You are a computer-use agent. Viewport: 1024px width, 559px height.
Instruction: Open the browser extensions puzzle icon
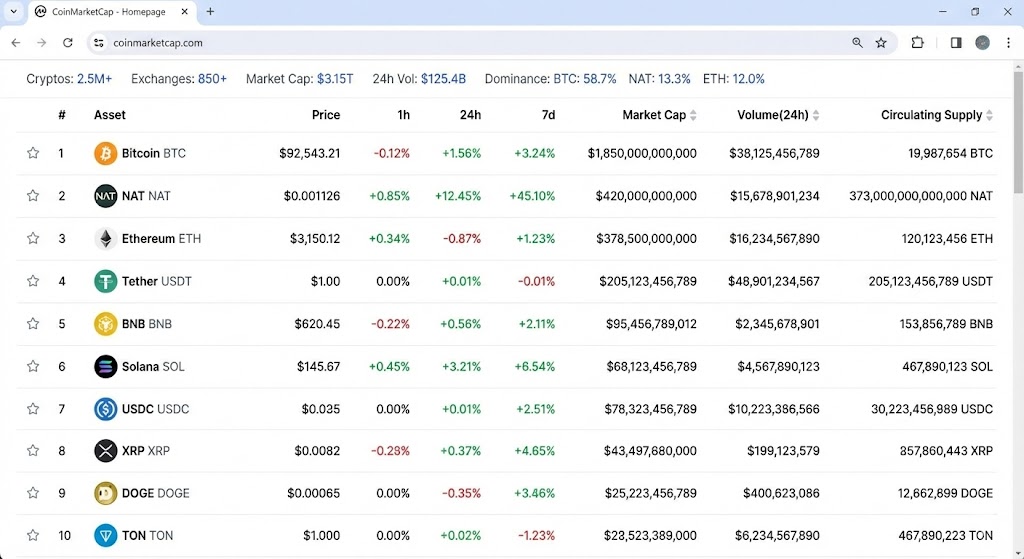coord(918,42)
